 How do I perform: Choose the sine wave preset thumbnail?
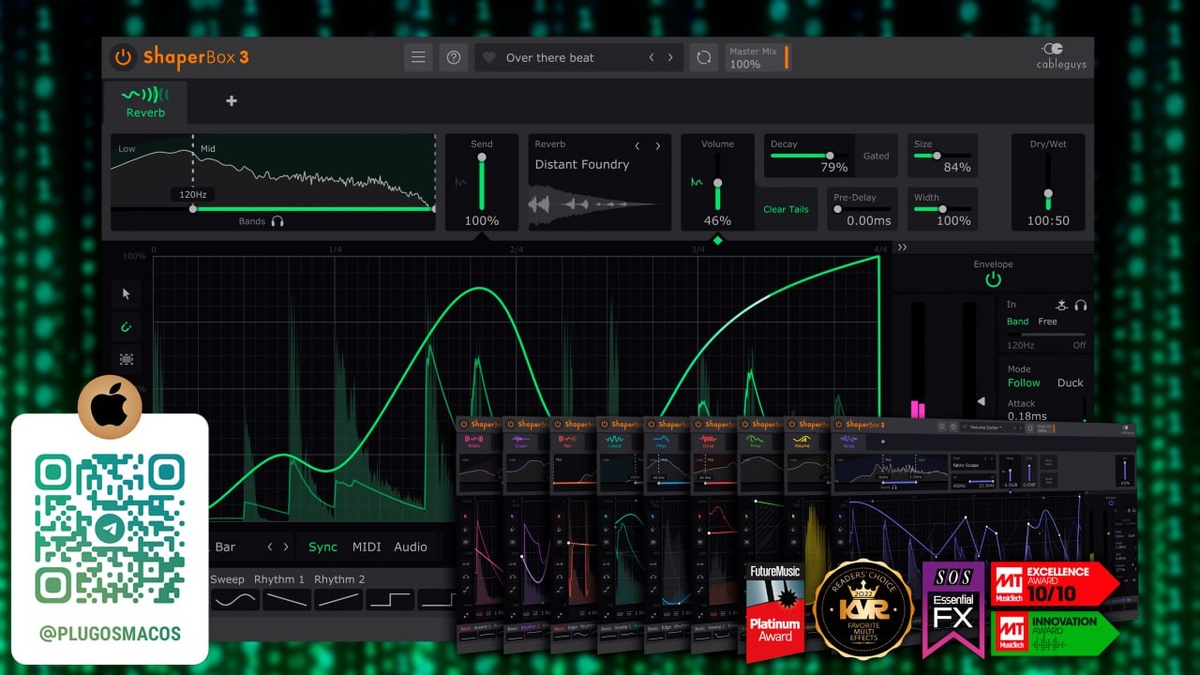236,600
